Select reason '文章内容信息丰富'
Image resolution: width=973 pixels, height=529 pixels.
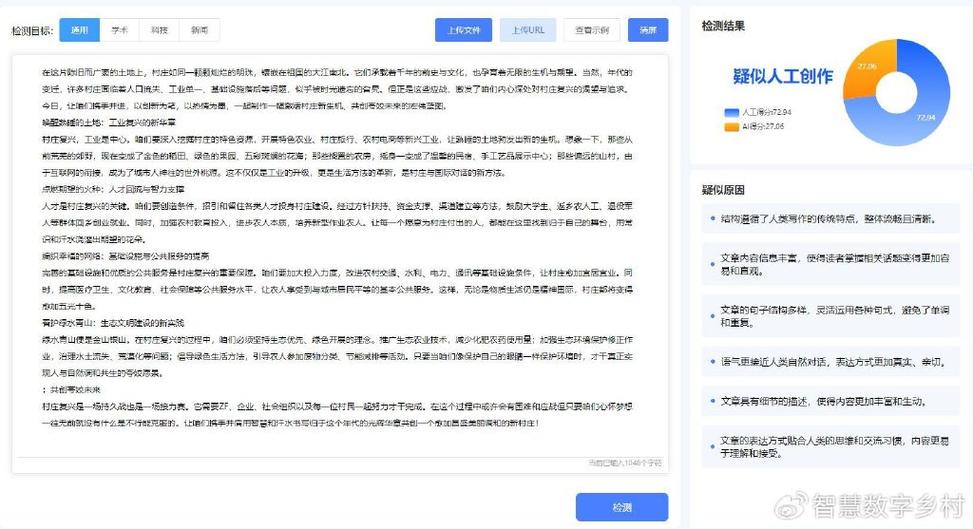(x=830, y=264)
